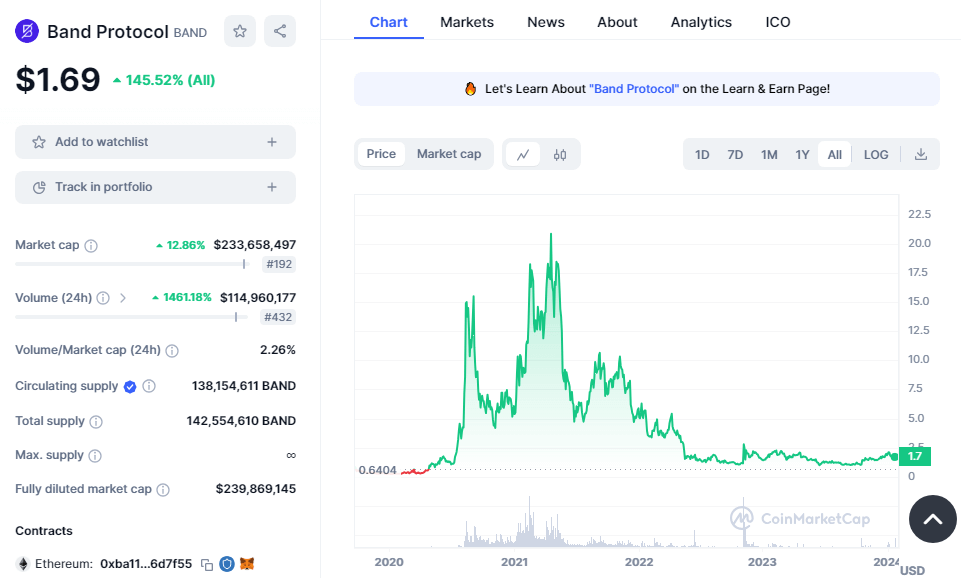Screen dimensions: 961x578
Task: Select the 7D time range
Action: [x=735, y=154]
